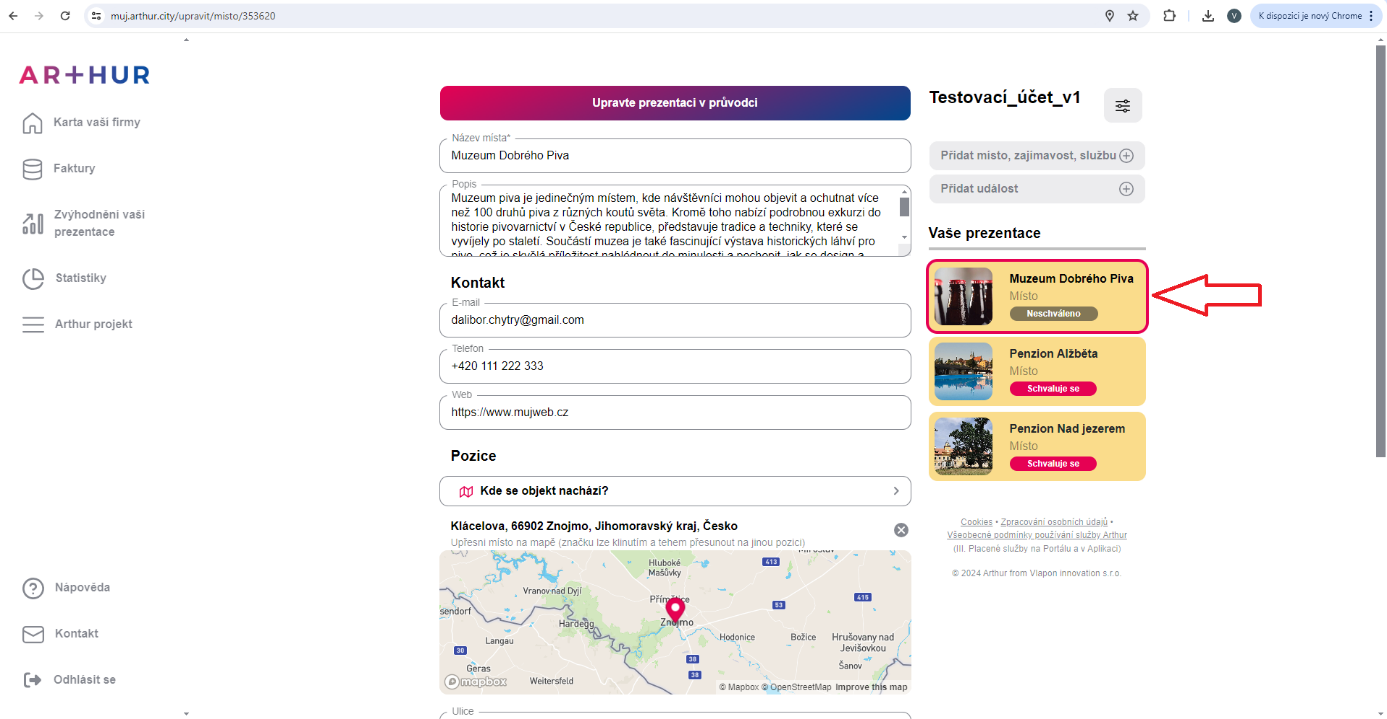Open Nápověda help icon
The height and width of the screenshot is (719, 1387).
point(33,588)
